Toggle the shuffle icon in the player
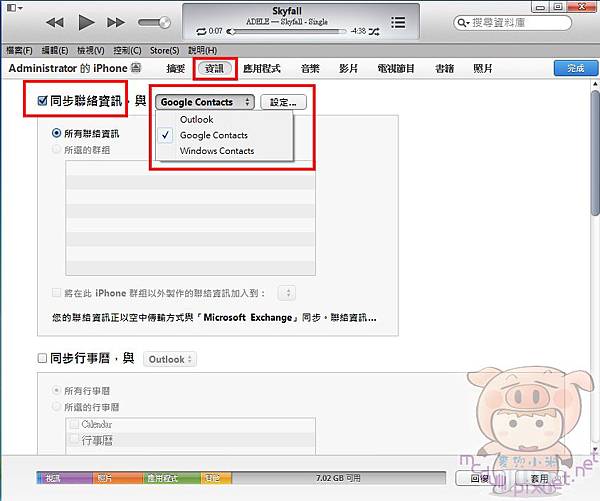The image size is (600, 501). (374, 31)
